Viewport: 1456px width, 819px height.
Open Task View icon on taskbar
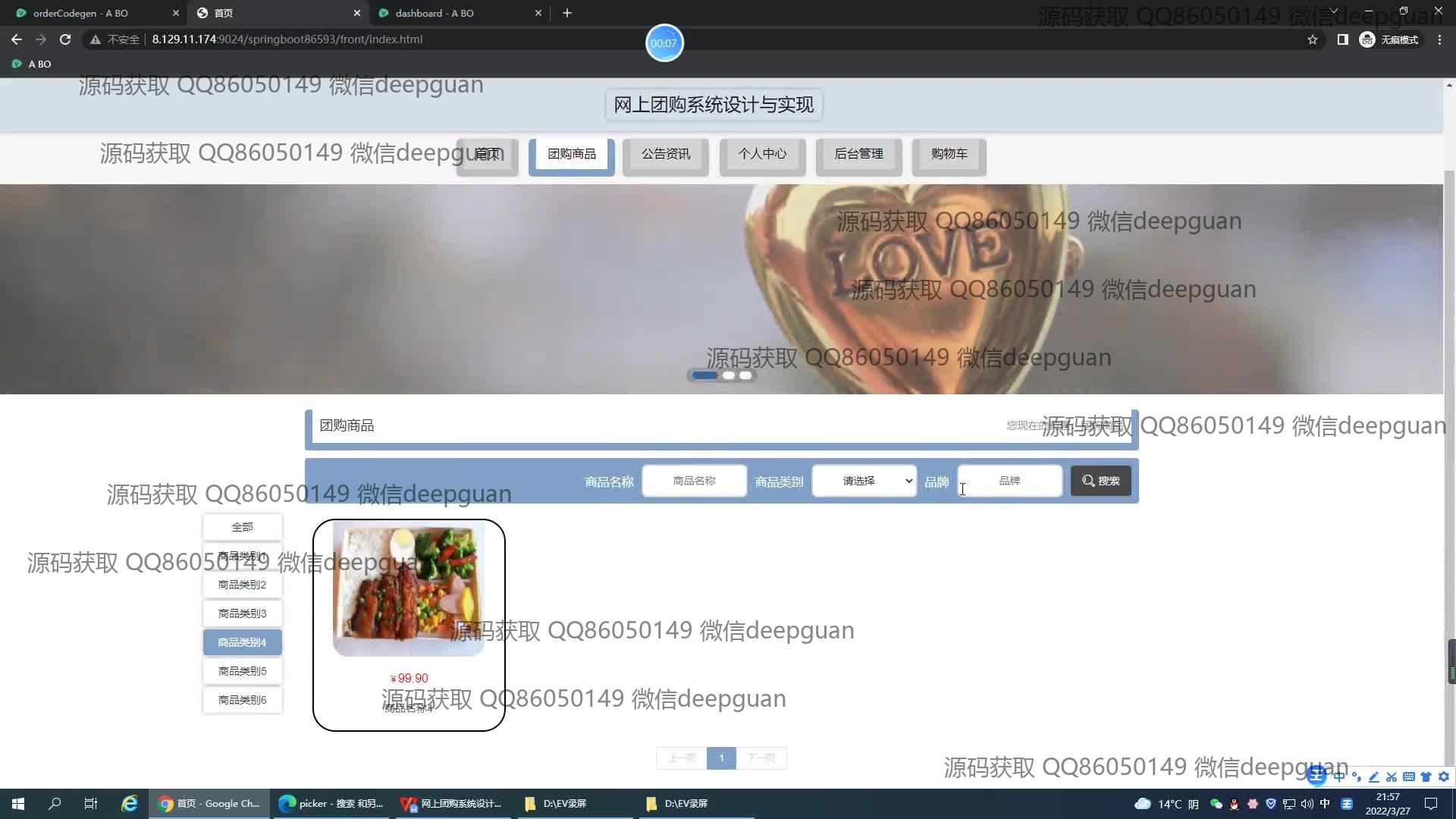pos(90,803)
